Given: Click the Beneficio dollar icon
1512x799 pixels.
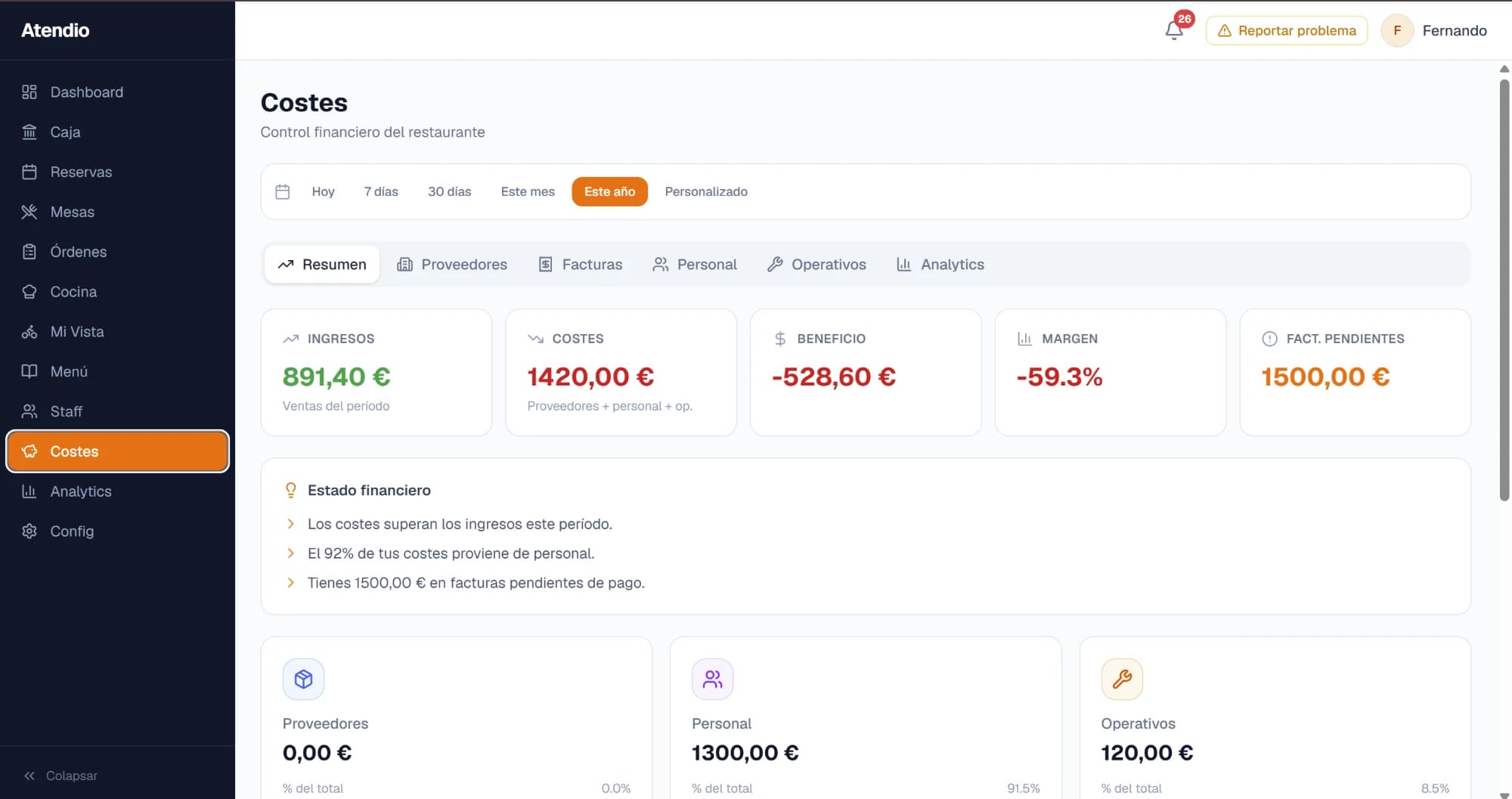Looking at the screenshot, I should (x=780, y=339).
